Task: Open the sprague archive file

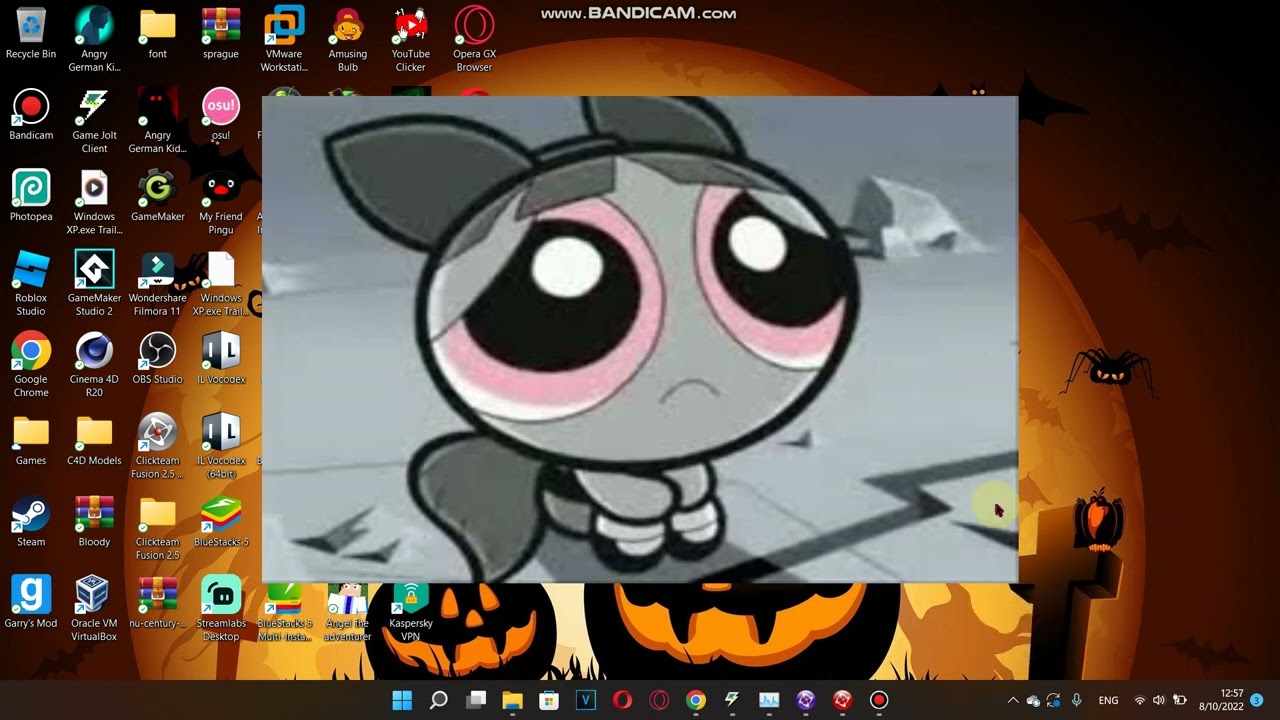Action: [221, 33]
